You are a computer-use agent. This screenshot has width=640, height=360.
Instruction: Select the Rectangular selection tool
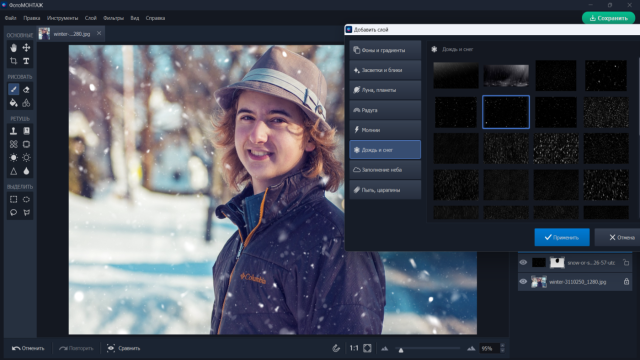(13, 199)
